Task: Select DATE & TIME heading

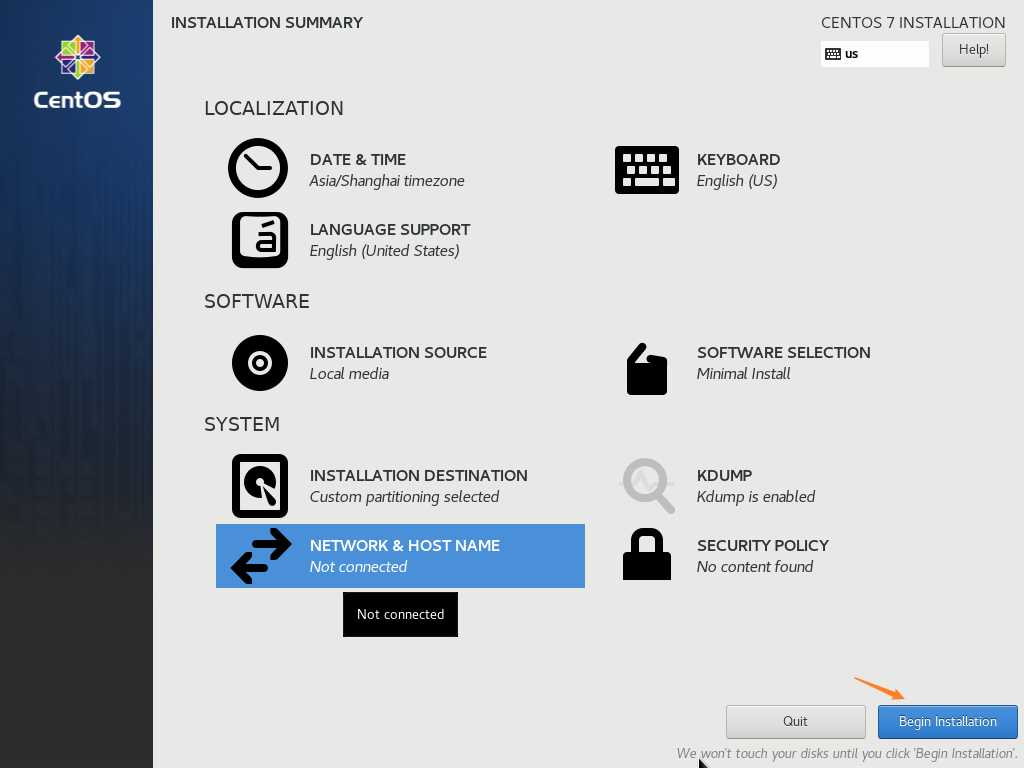Action: click(x=358, y=159)
